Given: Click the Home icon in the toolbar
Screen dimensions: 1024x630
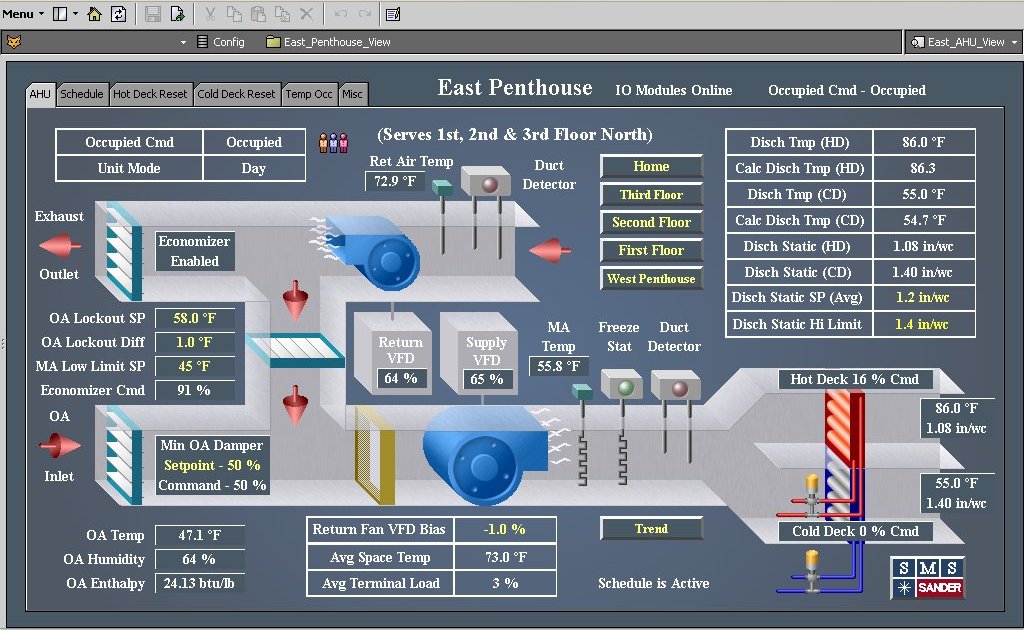Looking at the screenshot, I should tap(94, 14).
